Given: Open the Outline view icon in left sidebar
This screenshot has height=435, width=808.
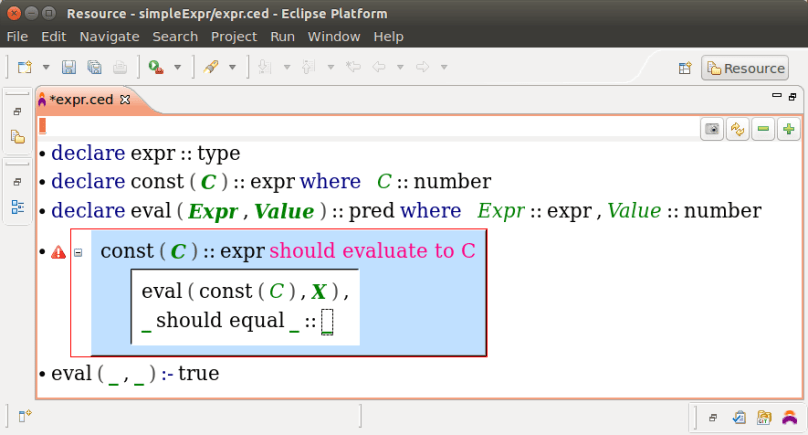Looking at the screenshot, I should [x=17, y=207].
